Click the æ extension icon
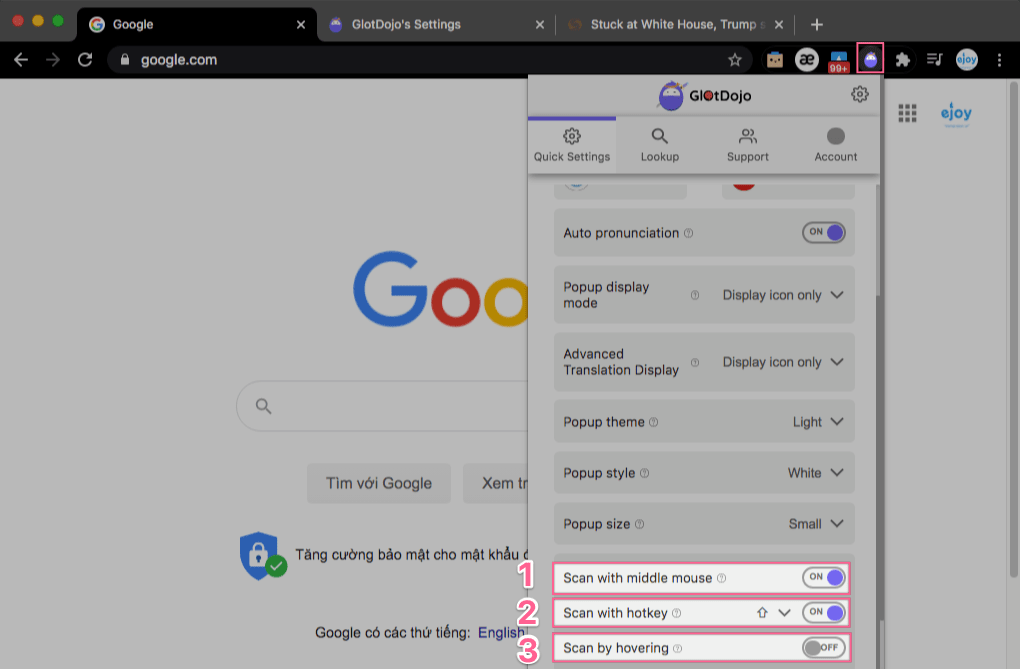This screenshot has height=669, width=1020. 807,60
